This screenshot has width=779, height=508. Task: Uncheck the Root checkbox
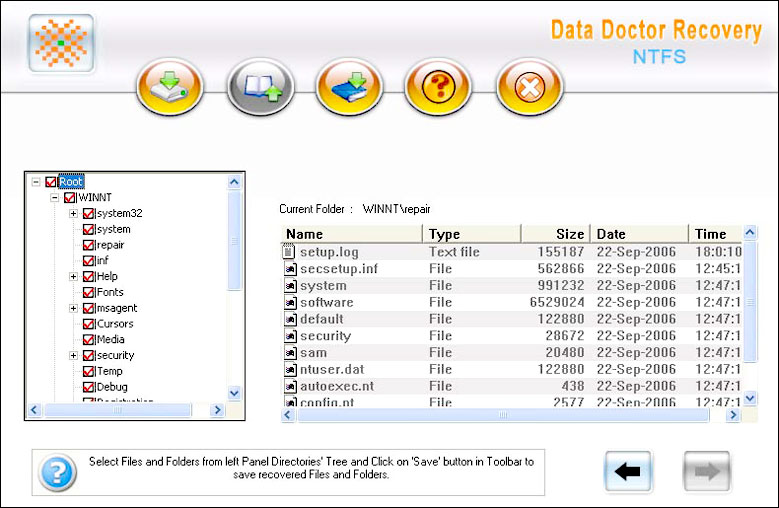[x=51, y=182]
